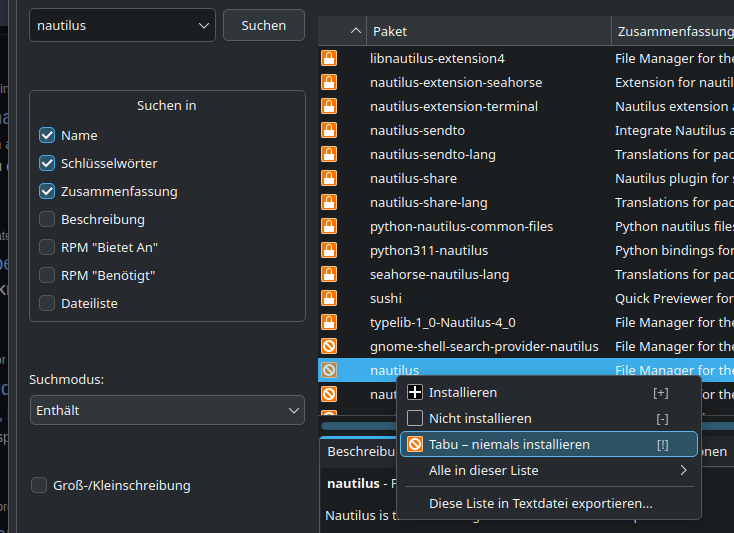Viewport: 734px width, 533px height.
Task: Select the nautilus-share package name
Action: [413, 178]
